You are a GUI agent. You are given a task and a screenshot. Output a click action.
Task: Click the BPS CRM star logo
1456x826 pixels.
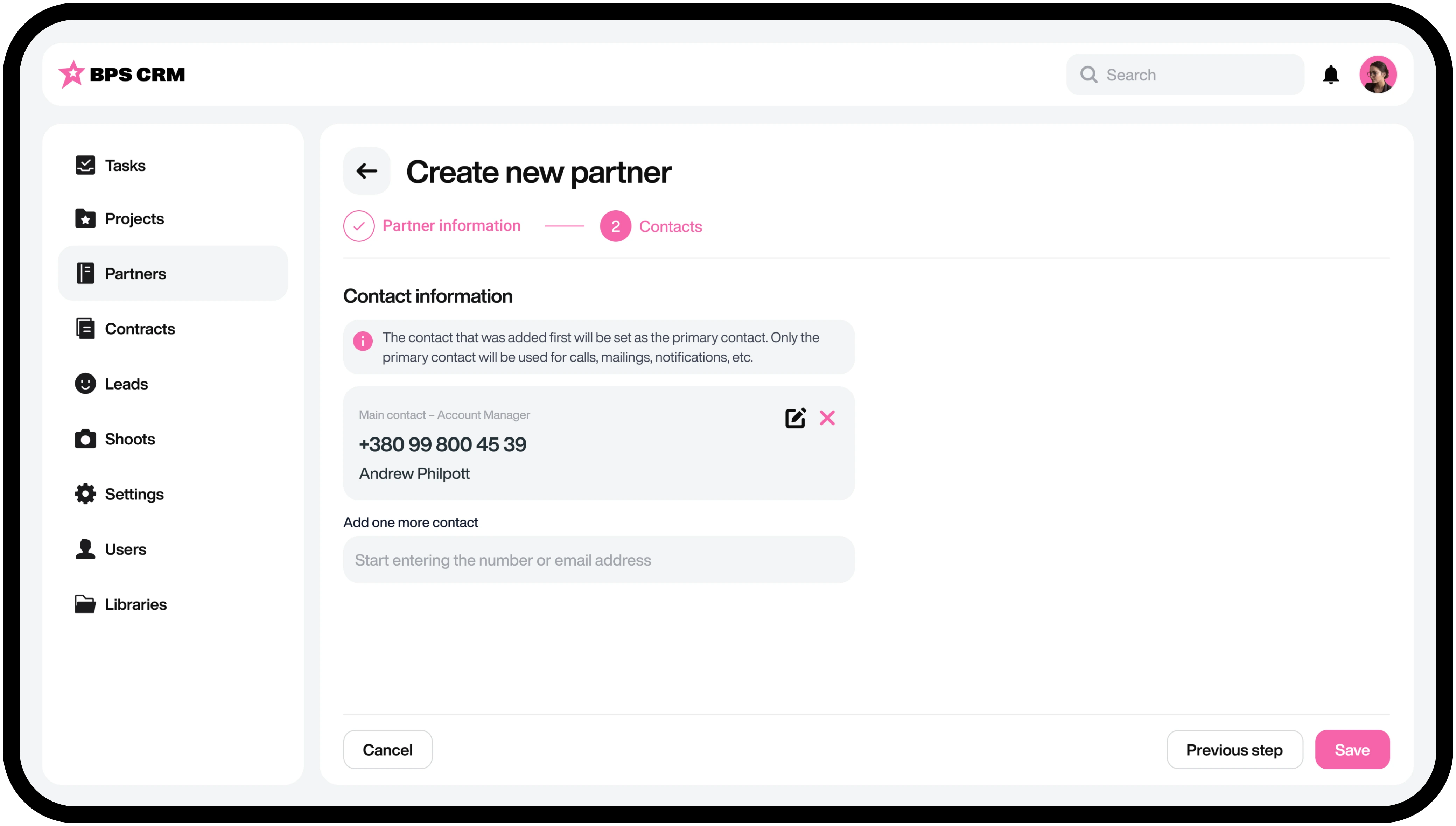72,74
